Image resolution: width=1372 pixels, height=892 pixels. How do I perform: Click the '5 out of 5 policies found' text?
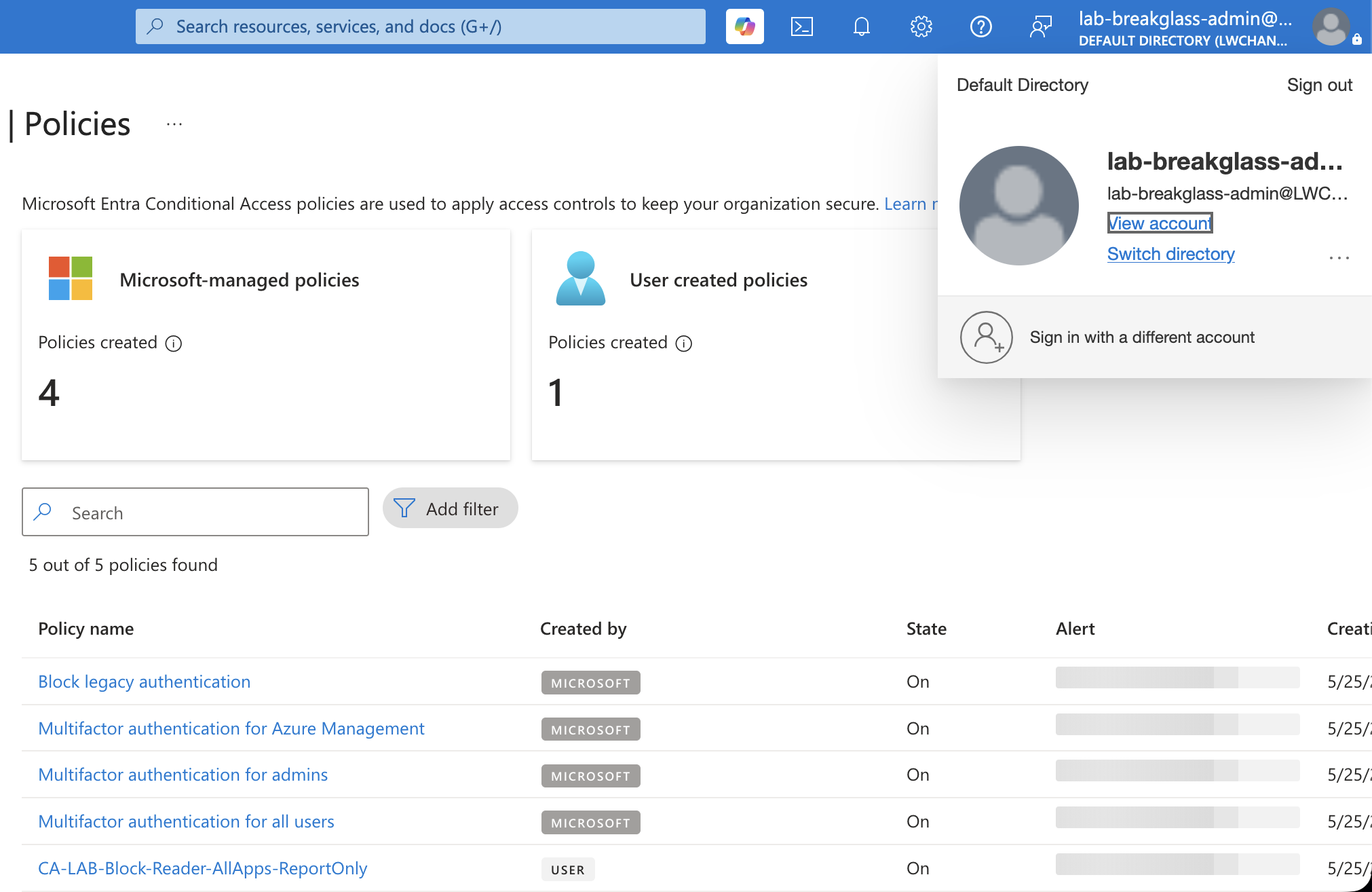[123, 565]
